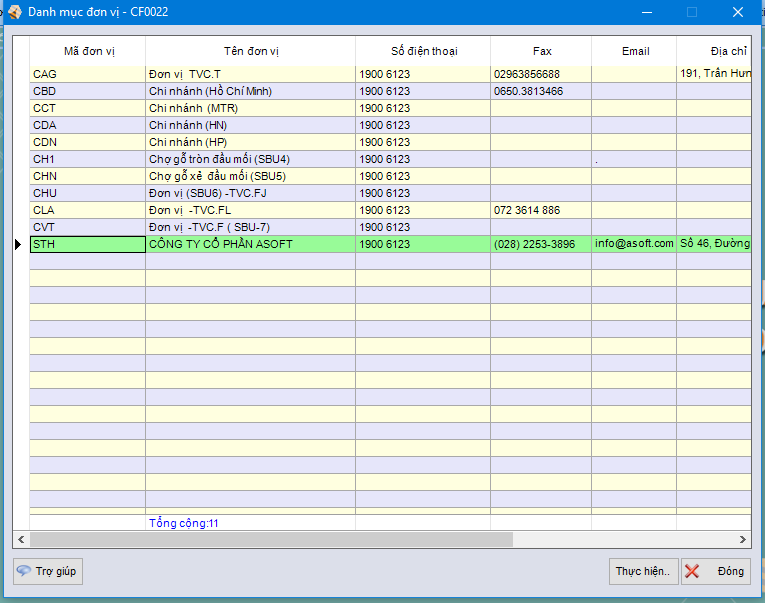The width and height of the screenshot is (765, 603).
Task: Click the app icon in title bar
Action: click(15, 12)
